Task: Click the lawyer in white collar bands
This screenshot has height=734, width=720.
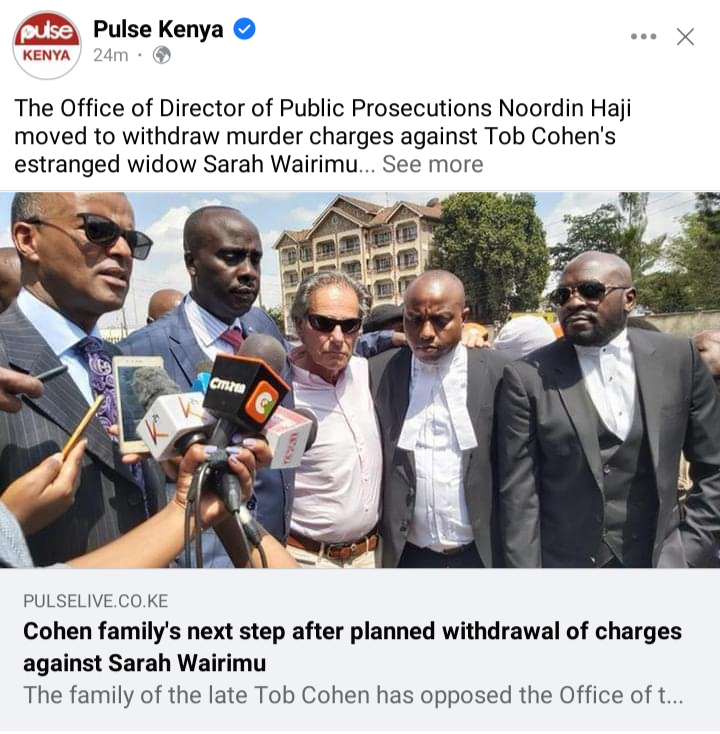Action: tap(435, 419)
